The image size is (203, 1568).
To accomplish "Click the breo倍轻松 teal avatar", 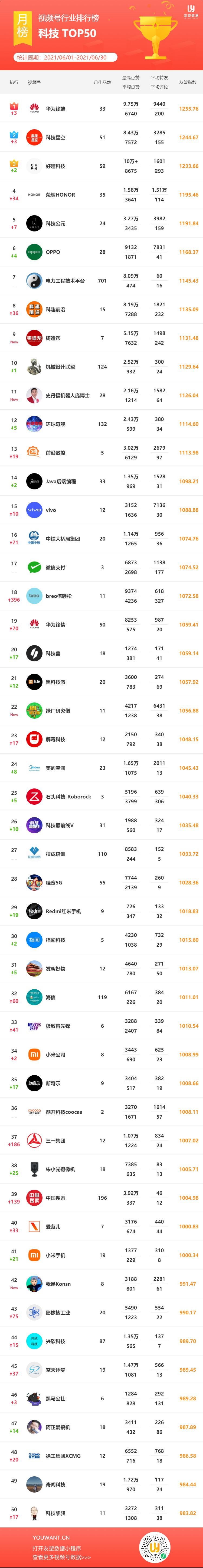I will pos(34,596).
